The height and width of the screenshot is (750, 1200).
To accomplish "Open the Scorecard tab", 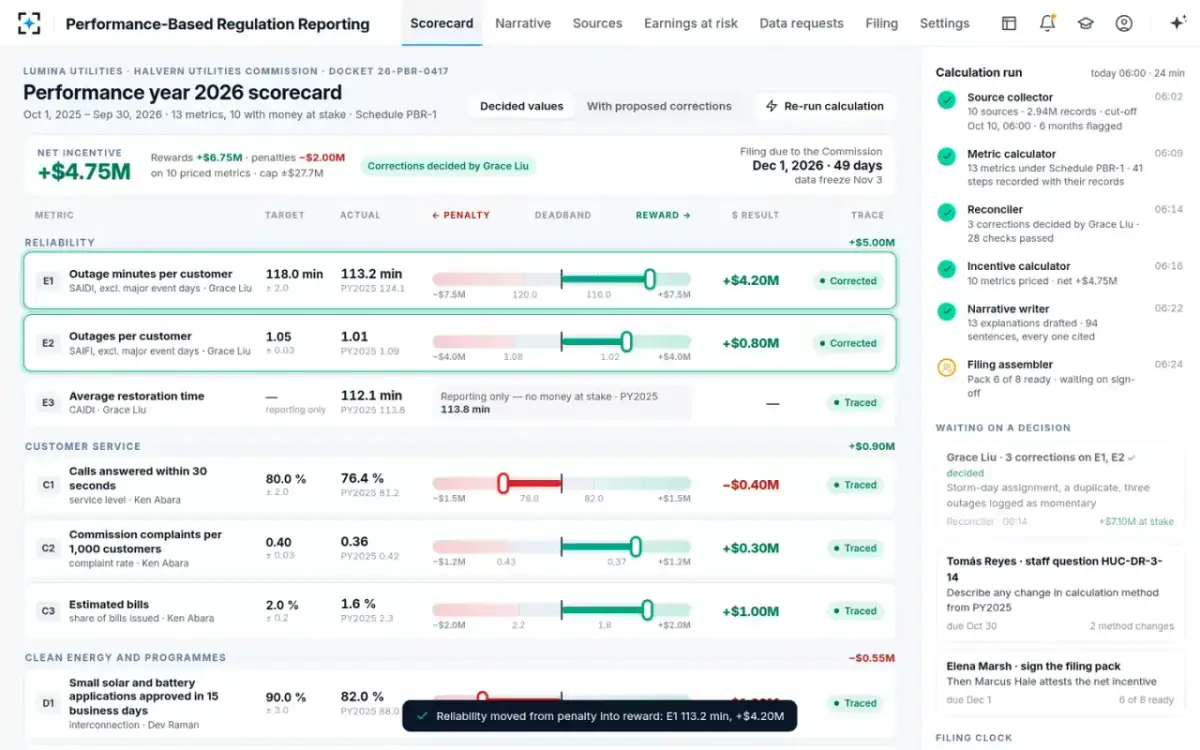I will click(x=442, y=23).
